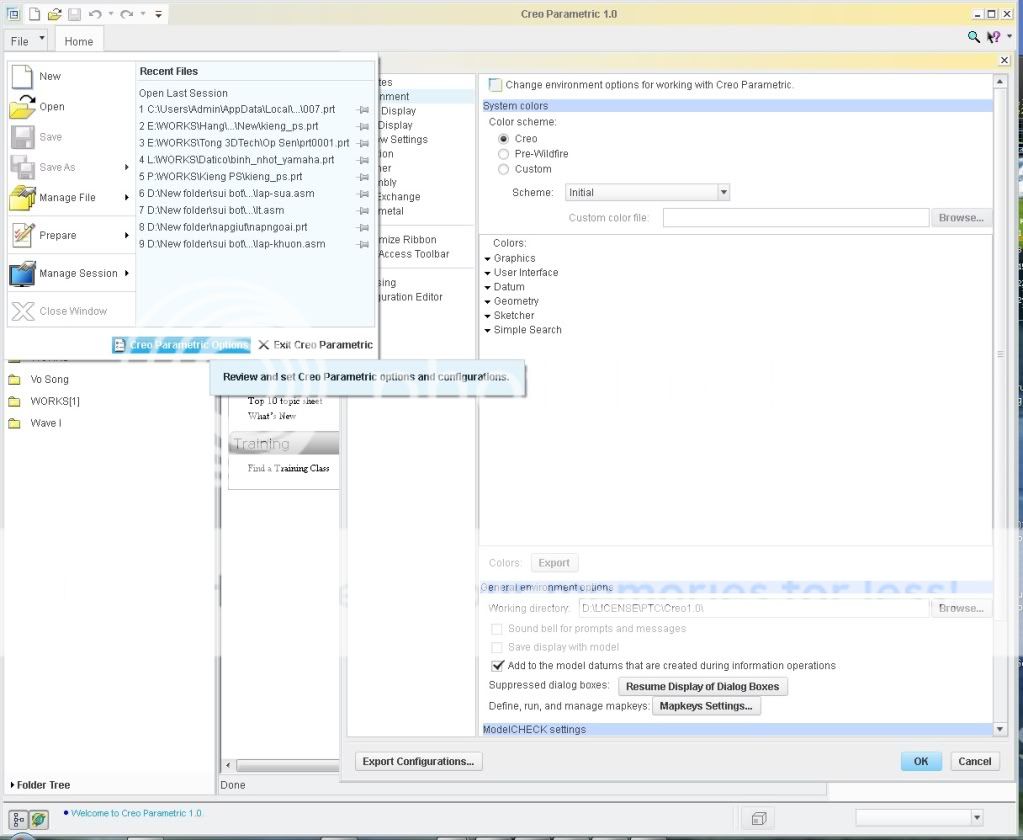Viewport: 1023px width, 840px height.
Task: Open the Undo history dropdown arrow
Action: (x=111, y=14)
